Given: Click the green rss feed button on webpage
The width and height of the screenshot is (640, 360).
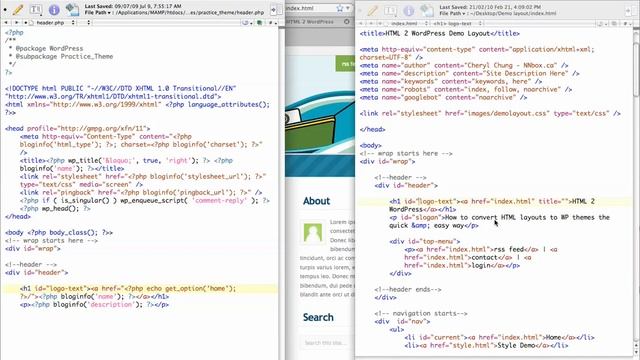Looking at the screenshot, I should tap(346, 64).
